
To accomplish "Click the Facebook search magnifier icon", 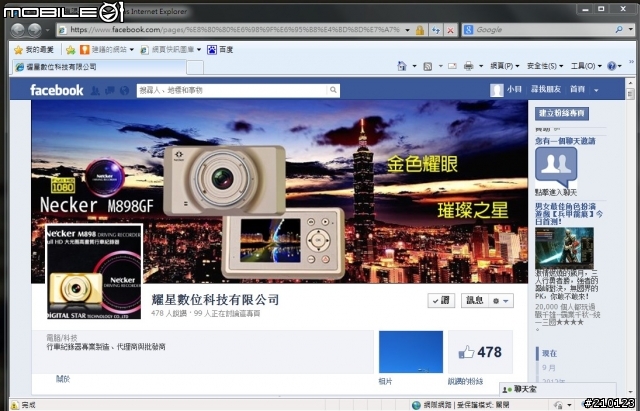I will 333,90.
